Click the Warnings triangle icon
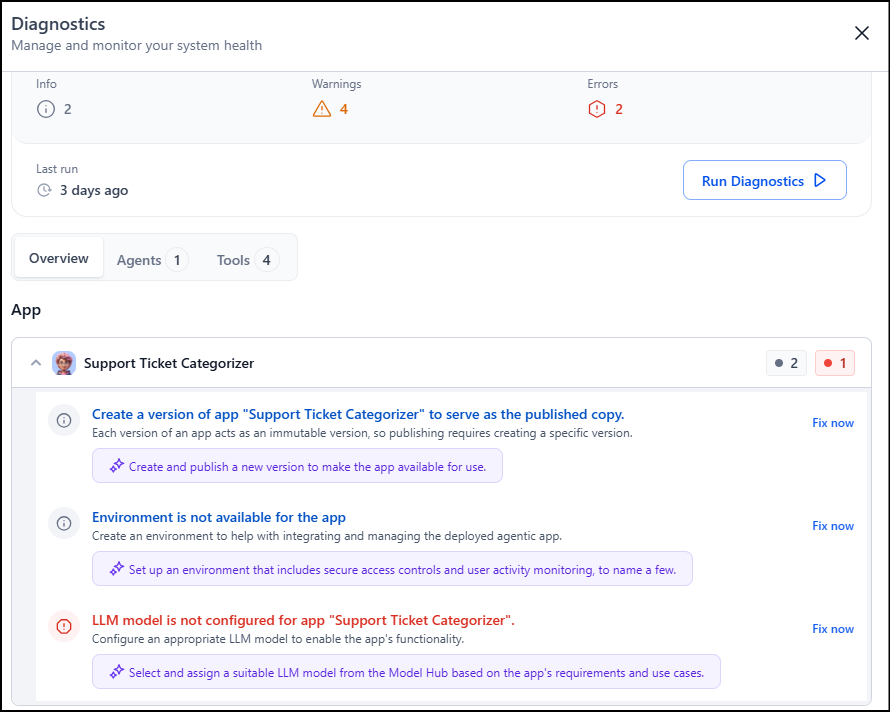Viewport: 890px width, 712px height. [x=321, y=109]
